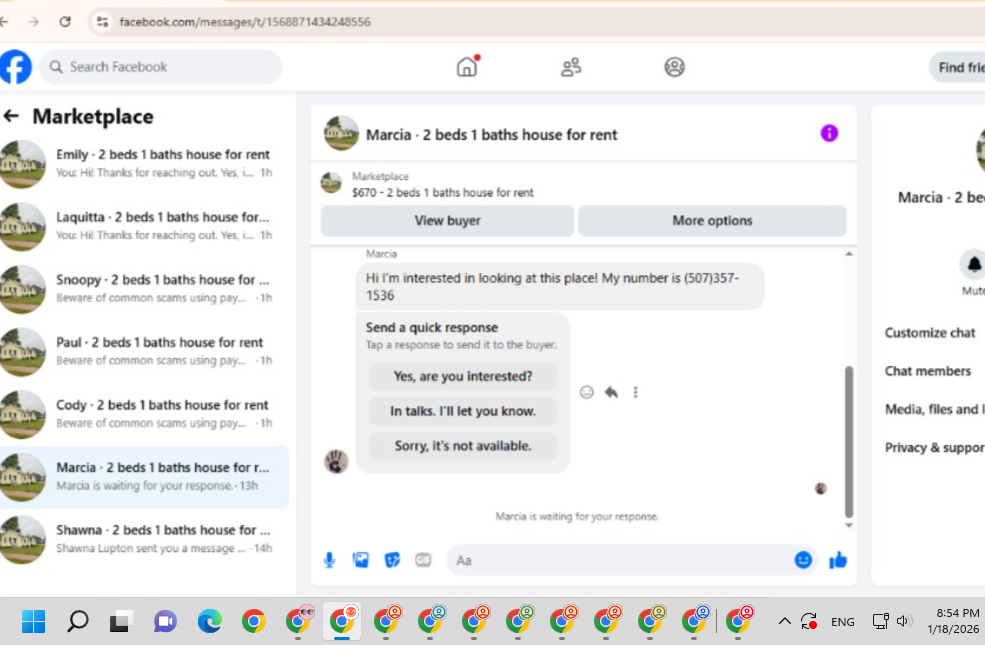
Task: Click Marcia's profile picture in chat header
Action: tap(341, 133)
